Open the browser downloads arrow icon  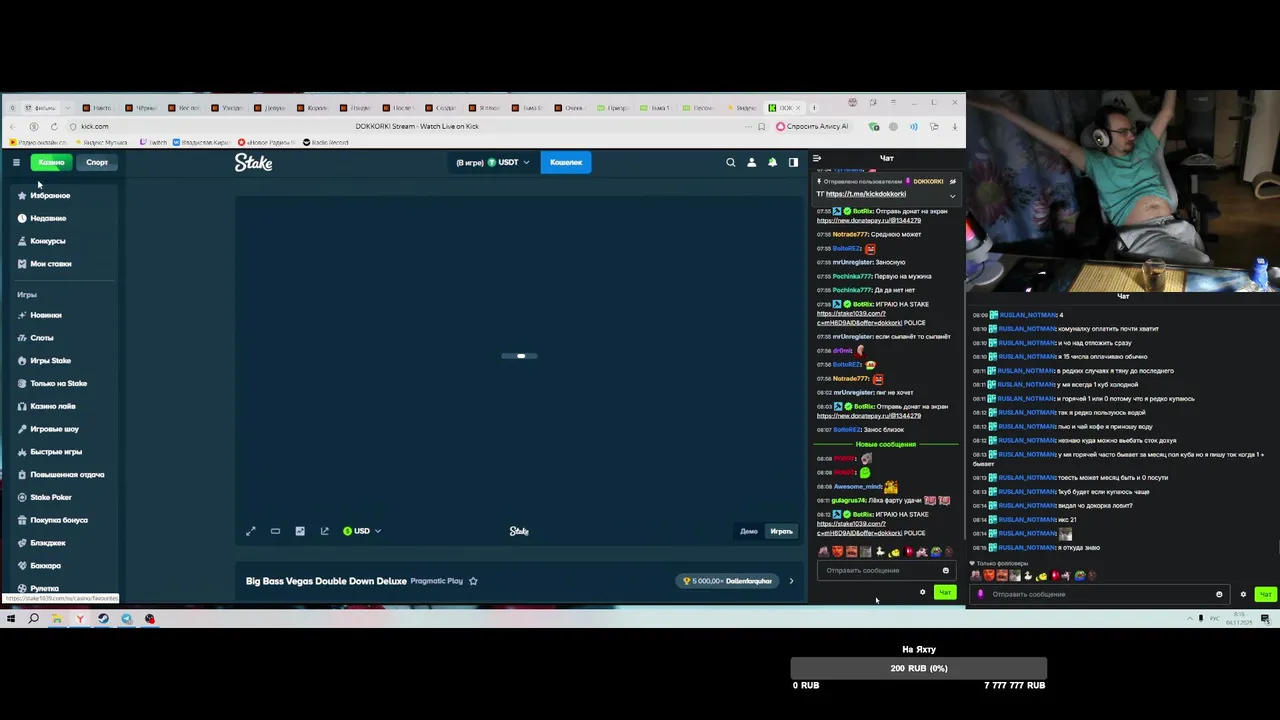[954, 127]
